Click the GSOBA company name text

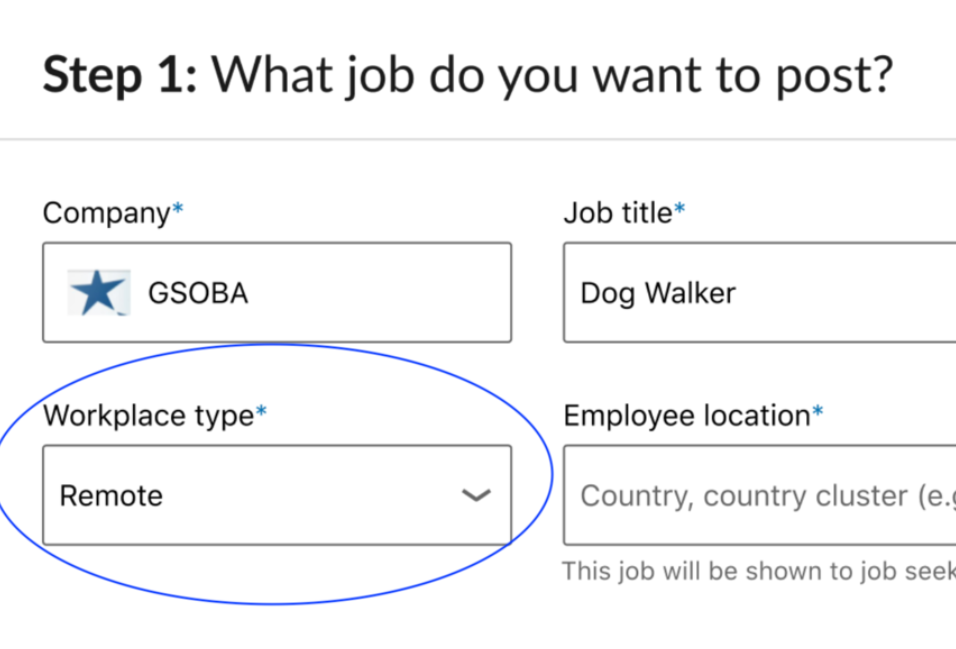(x=198, y=293)
